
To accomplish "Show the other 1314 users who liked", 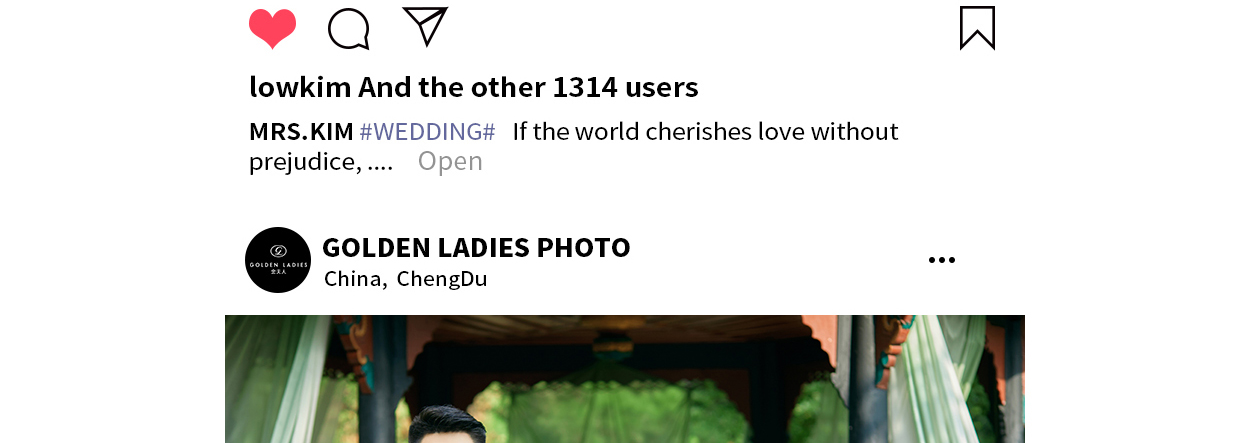I will (x=528, y=87).
